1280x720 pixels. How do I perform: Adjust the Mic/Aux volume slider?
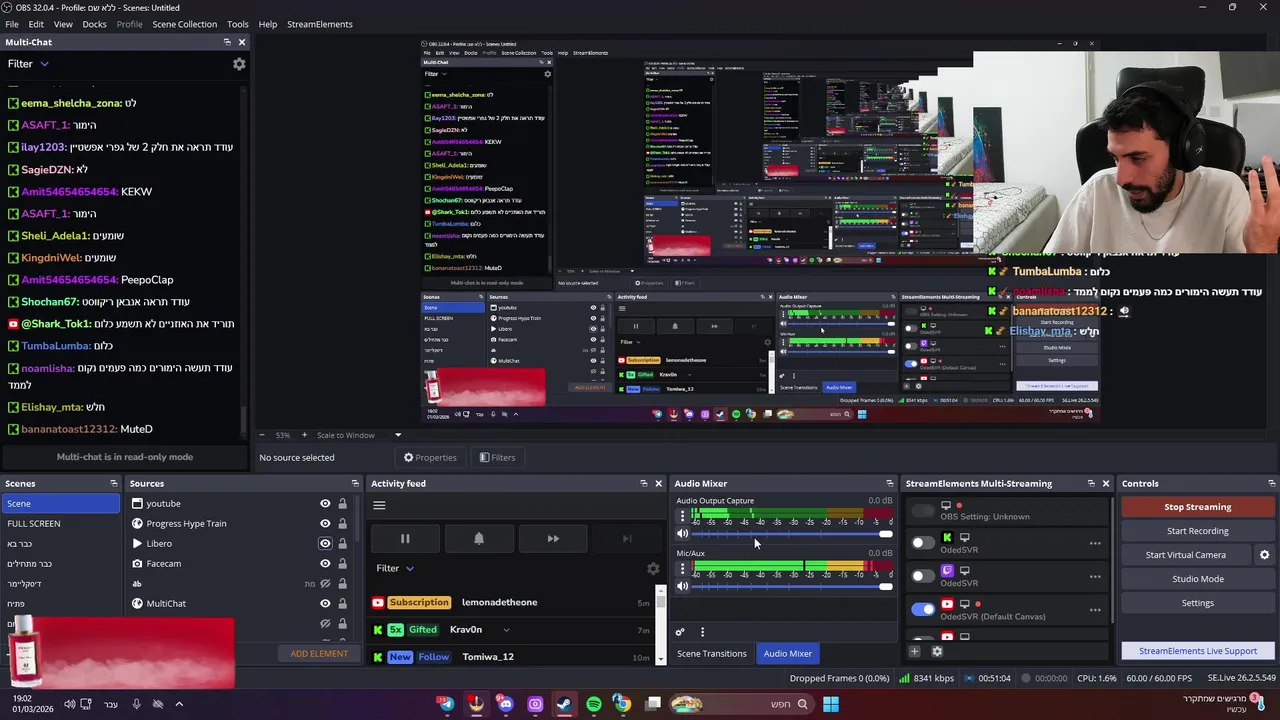tap(792, 586)
